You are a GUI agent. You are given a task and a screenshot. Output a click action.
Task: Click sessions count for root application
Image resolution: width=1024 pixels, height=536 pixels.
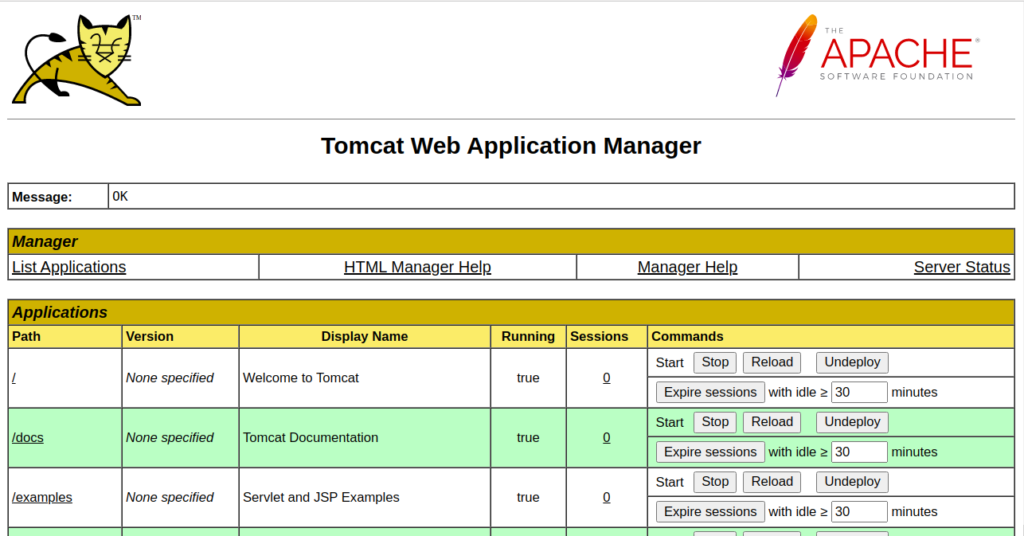(x=607, y=378)
